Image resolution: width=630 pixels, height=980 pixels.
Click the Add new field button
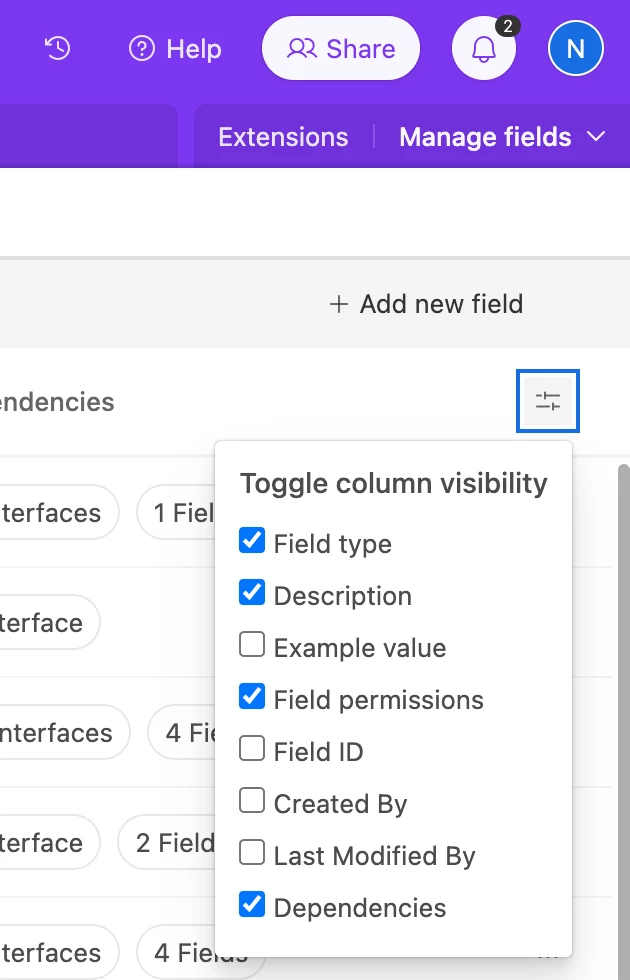pos(426,304)
